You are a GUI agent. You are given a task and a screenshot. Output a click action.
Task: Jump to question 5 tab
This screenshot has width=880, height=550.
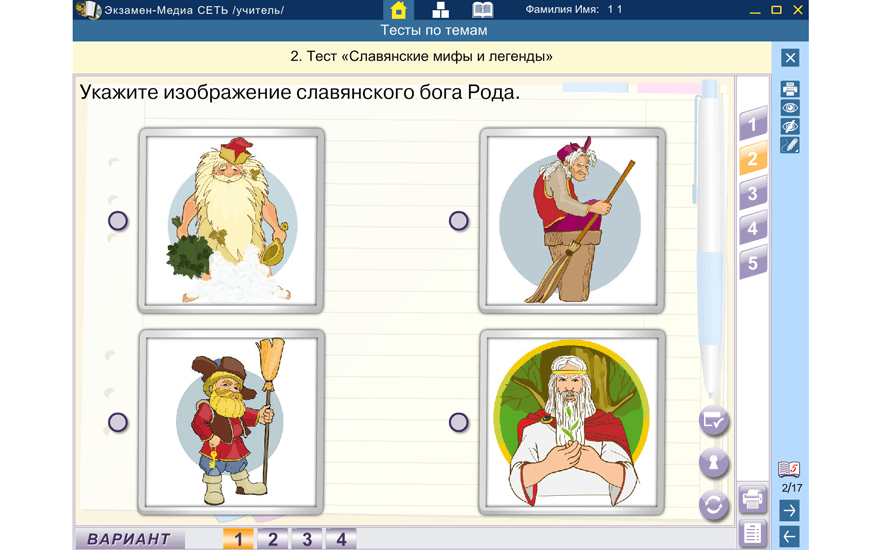tap(753, 263)
